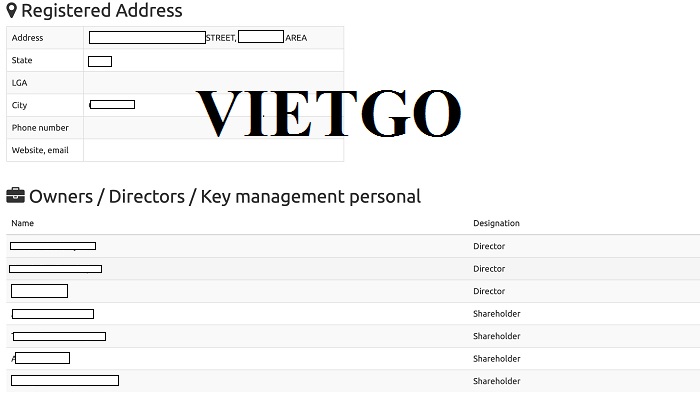Image resolution: width=700 pixels, height=406 pixels.
Task: Click the empty Phone number value cell
Action: 213,128
